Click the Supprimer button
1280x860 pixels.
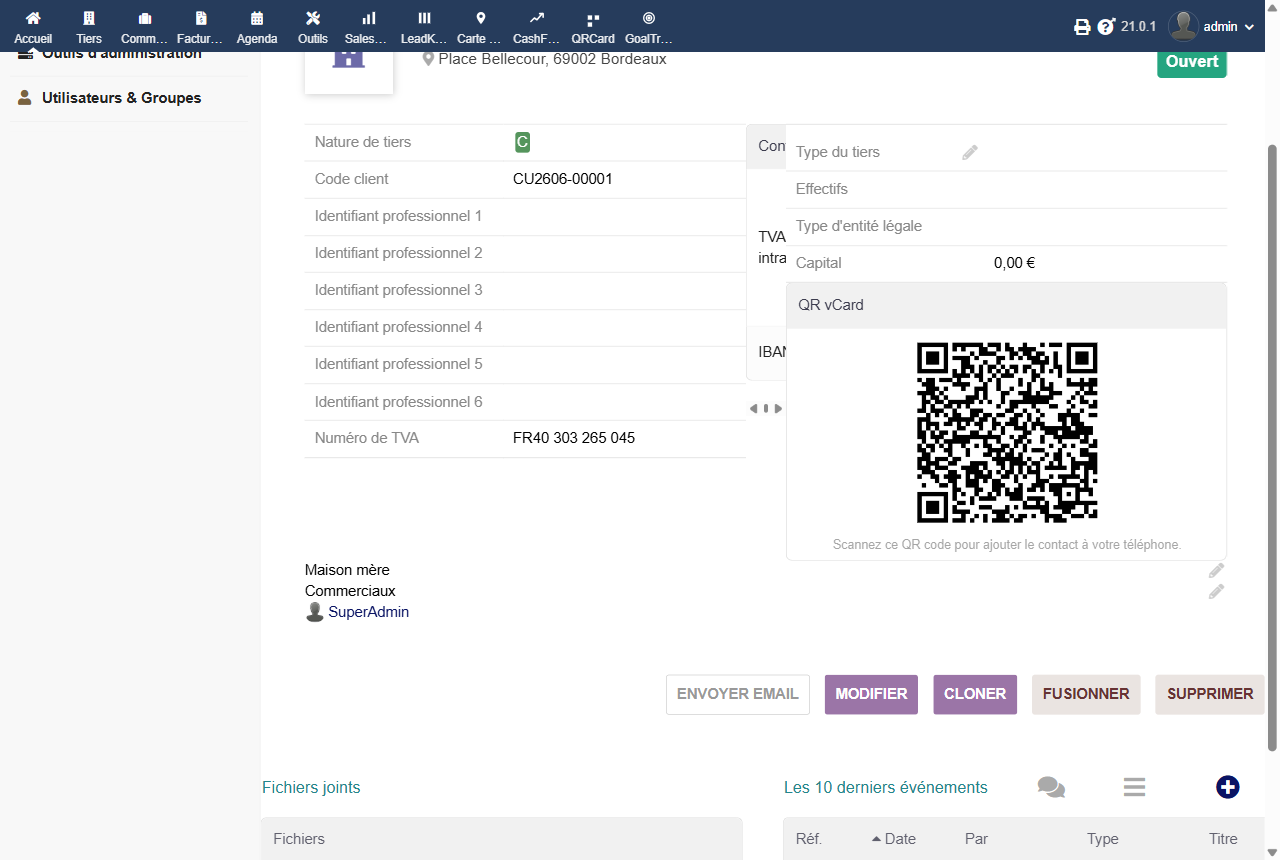pos(1210,694)
